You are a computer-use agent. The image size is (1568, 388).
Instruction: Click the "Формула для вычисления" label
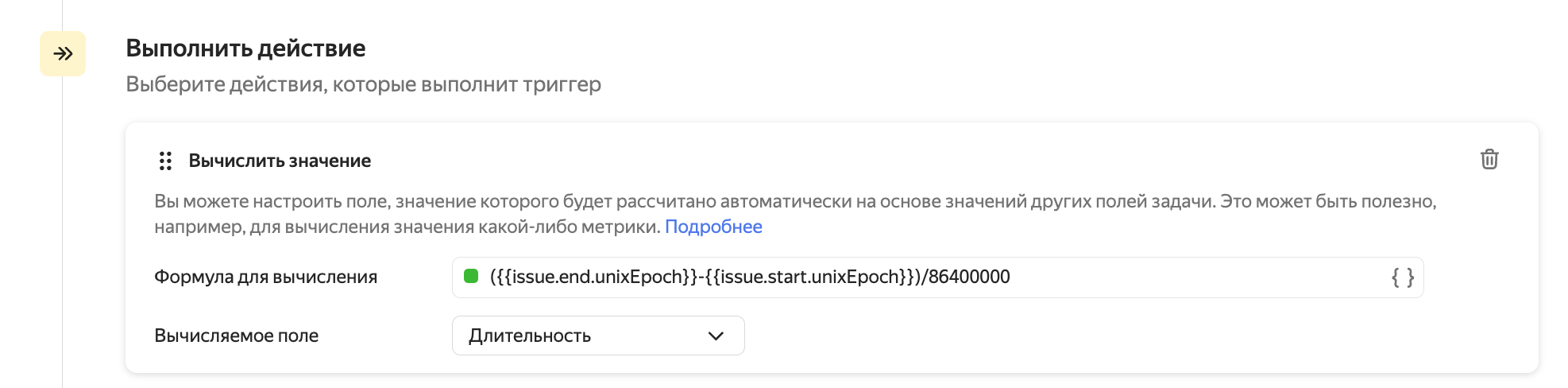[x=265, y=277]
